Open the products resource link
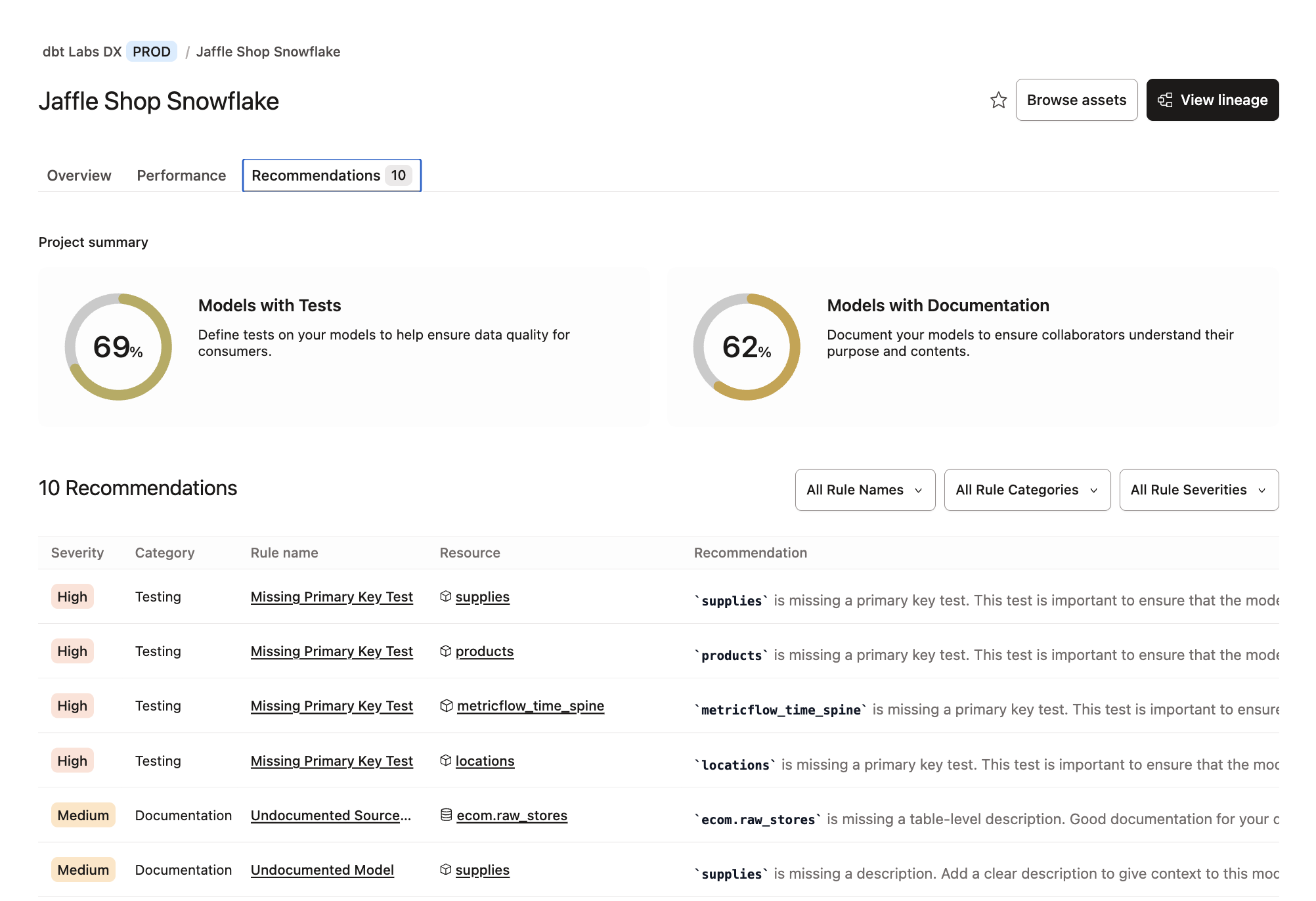Viewport: 1316px width, 901px height. pos(485,651)
